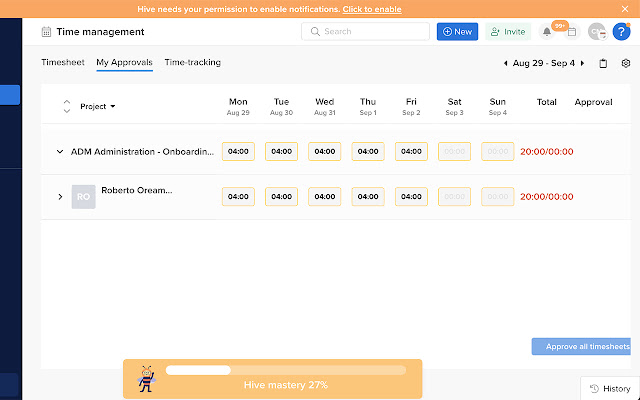This screenshot has width=640, height=400.
Task: Click the Invite button
Action: (x=508, y=32)
